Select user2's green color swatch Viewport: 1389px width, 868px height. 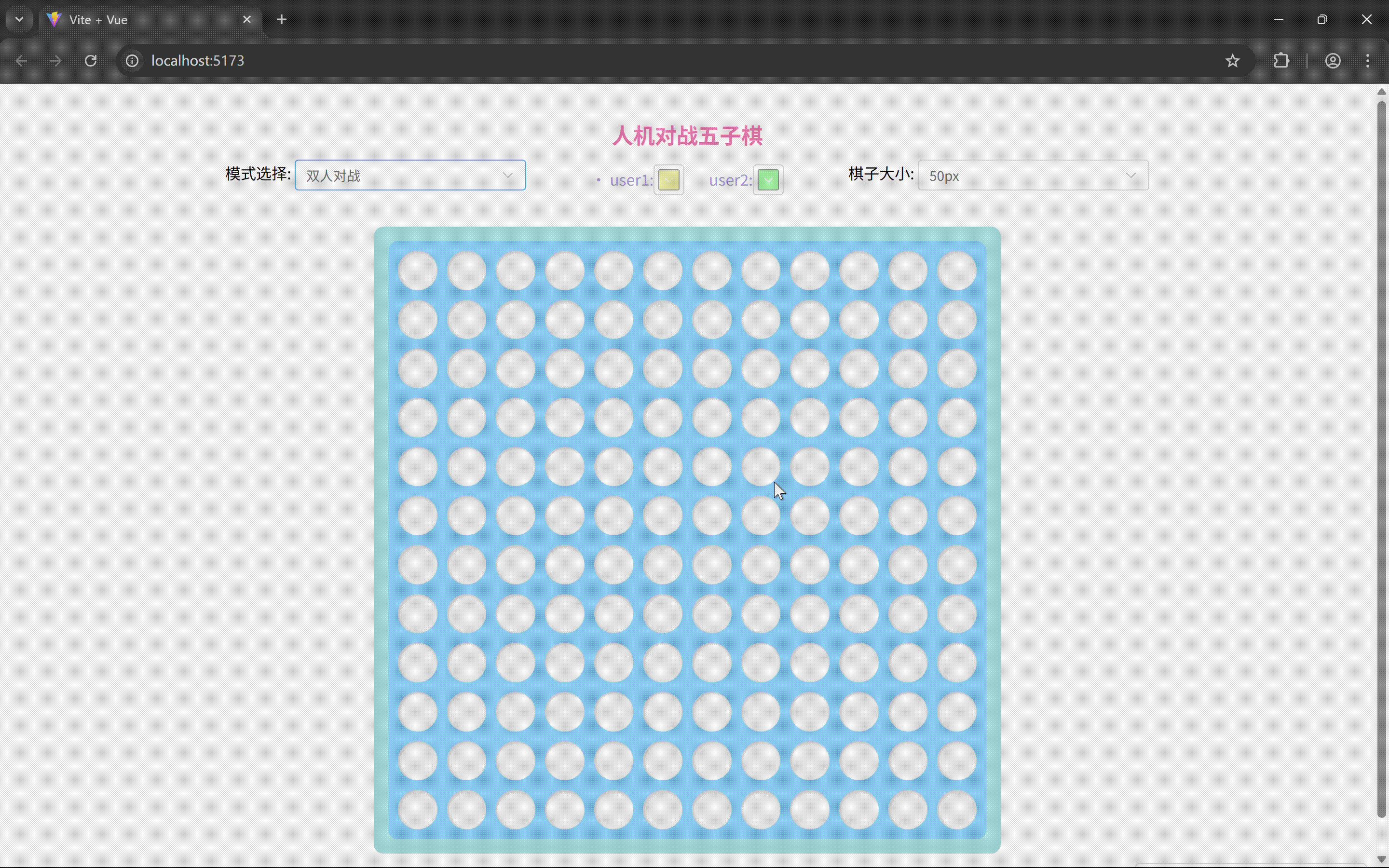(768, 180)
